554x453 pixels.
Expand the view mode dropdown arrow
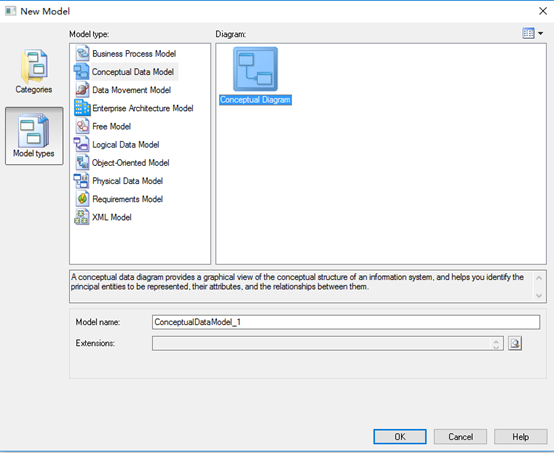pyautogui.click(x=541, y=34)
